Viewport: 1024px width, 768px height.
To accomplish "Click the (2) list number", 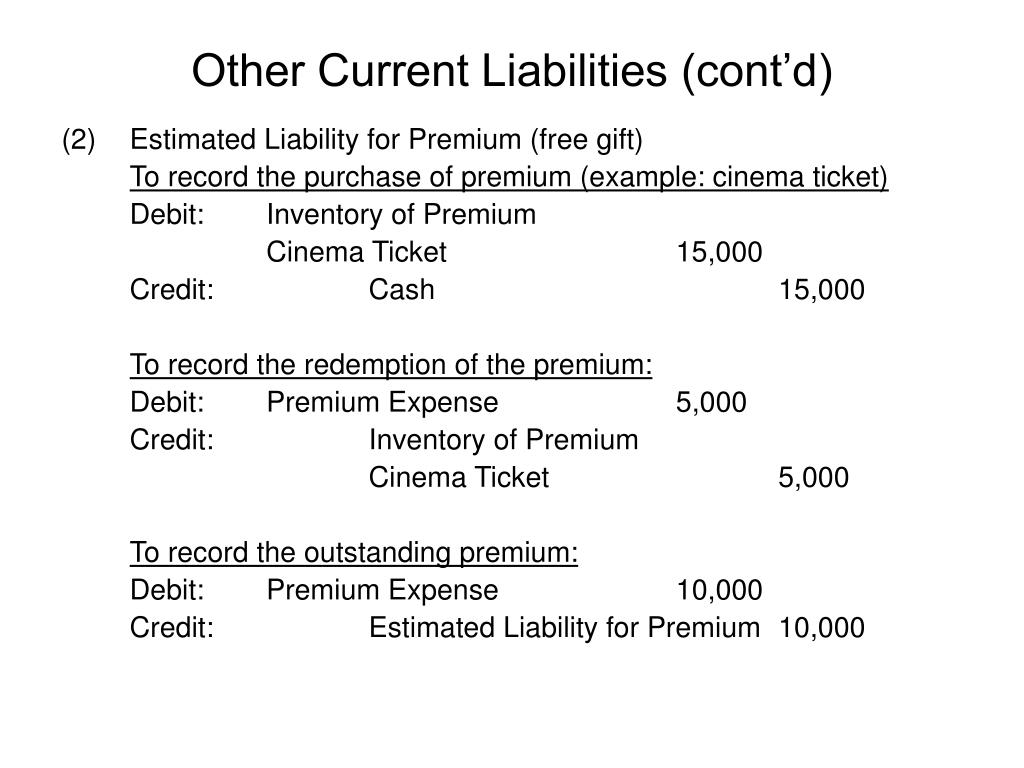I will 78,140.
